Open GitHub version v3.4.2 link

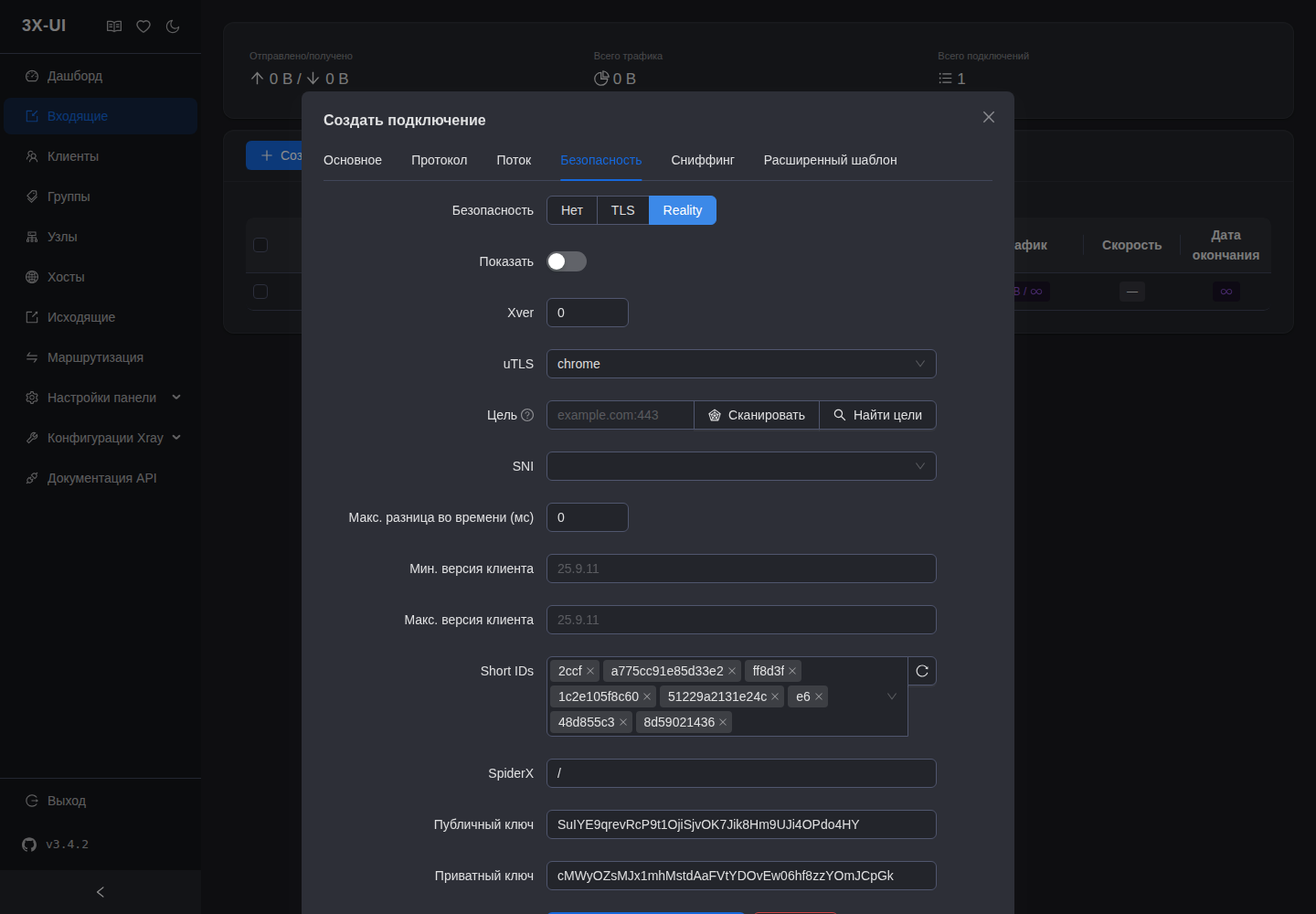tap(56, 845)
